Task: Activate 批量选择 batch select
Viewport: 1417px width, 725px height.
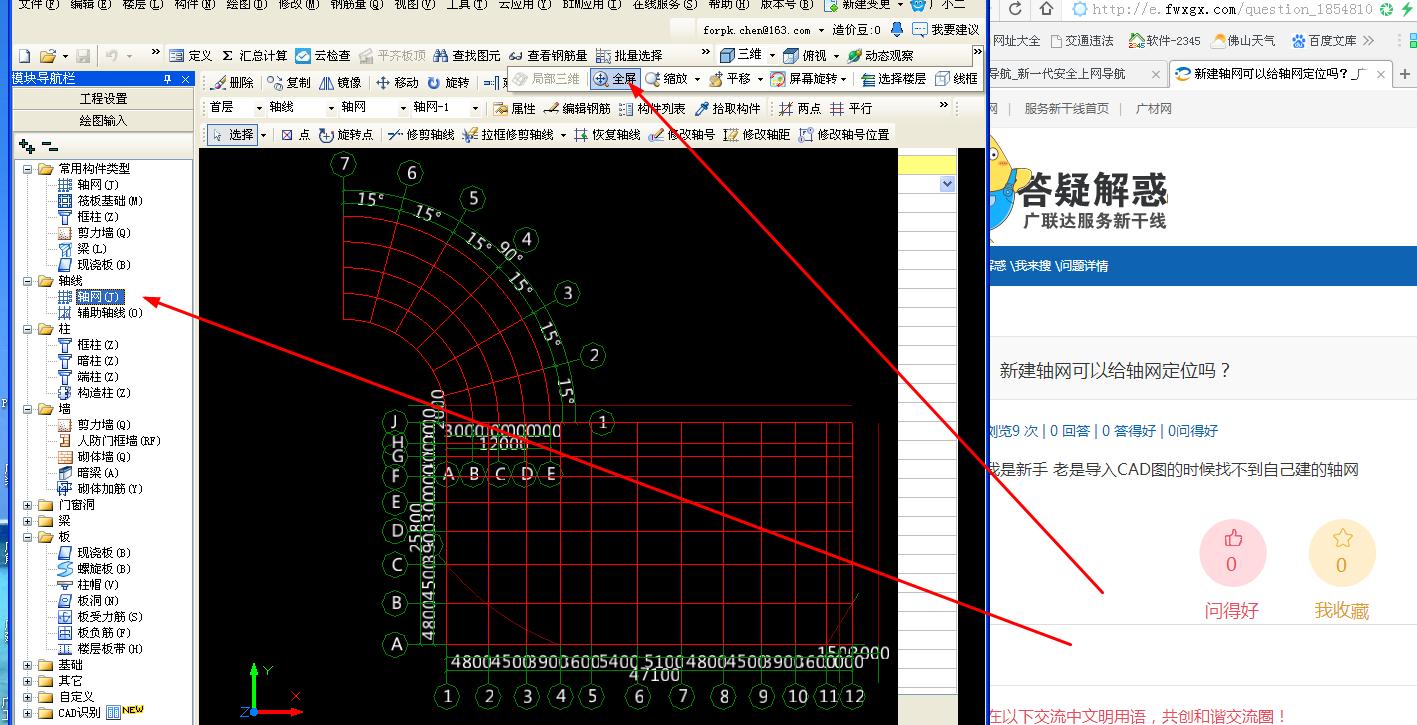Action: click(x=628, y=56)
